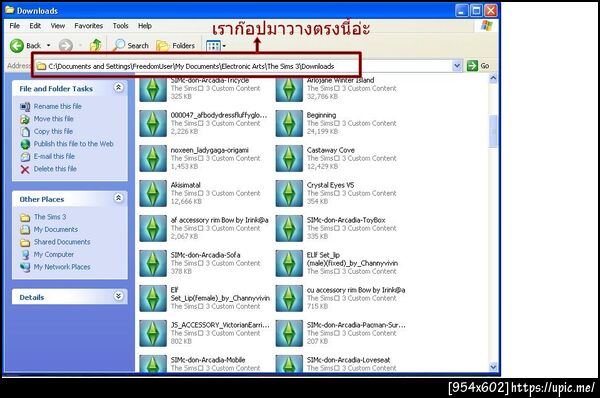Select the SIMc-don-Arcadia-ToyBox file icon
Image resolution: width=600 pixels, height=398 pixels.
pyautogui.click(x=289, y=228)
